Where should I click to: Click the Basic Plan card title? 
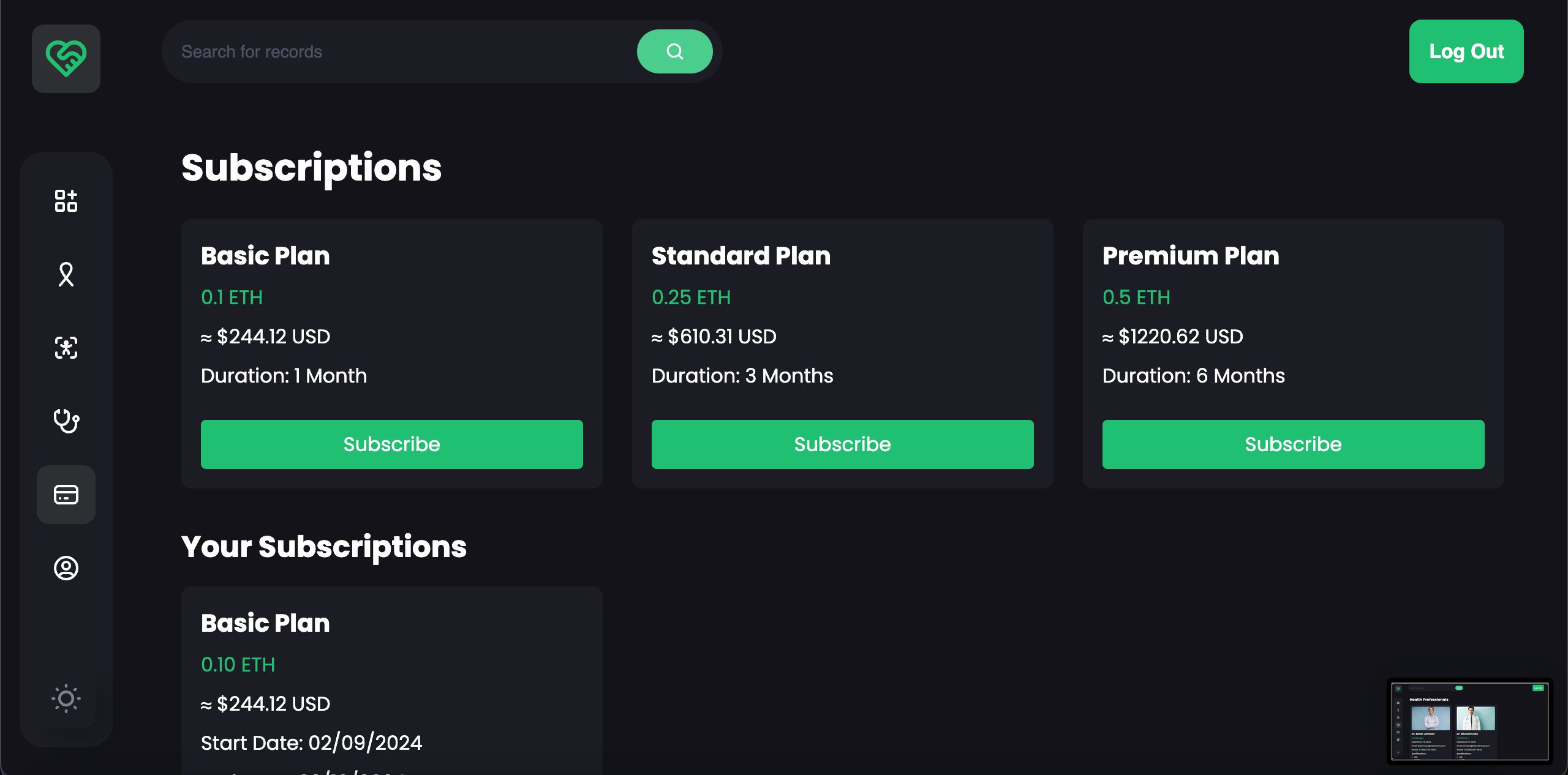coord(265,256)
